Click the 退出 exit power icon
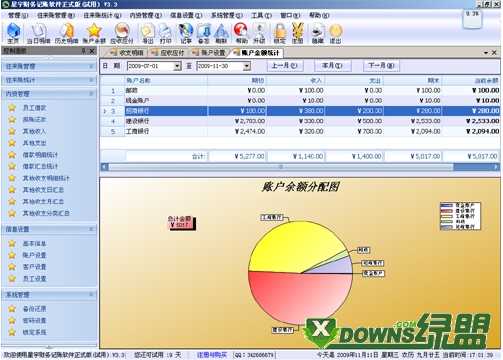The image size is (503, 360). click(x=336, y=33)
